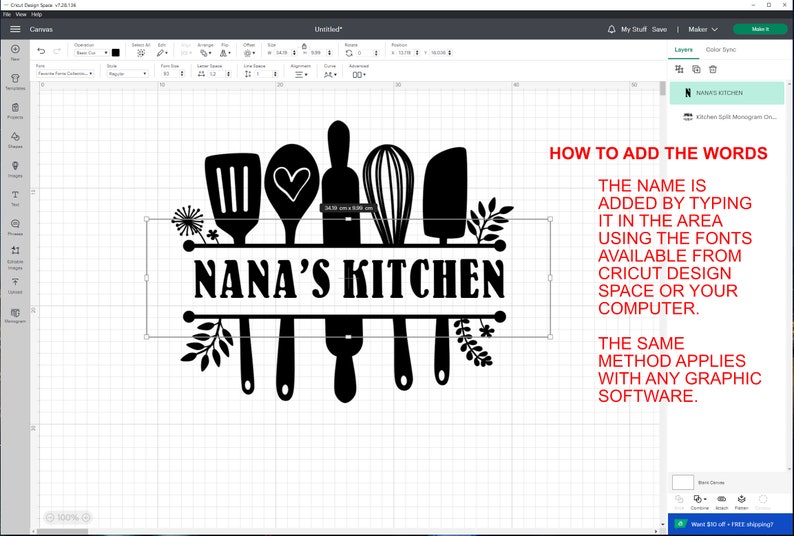Zoom out with the minus button

tap(50, 517)
